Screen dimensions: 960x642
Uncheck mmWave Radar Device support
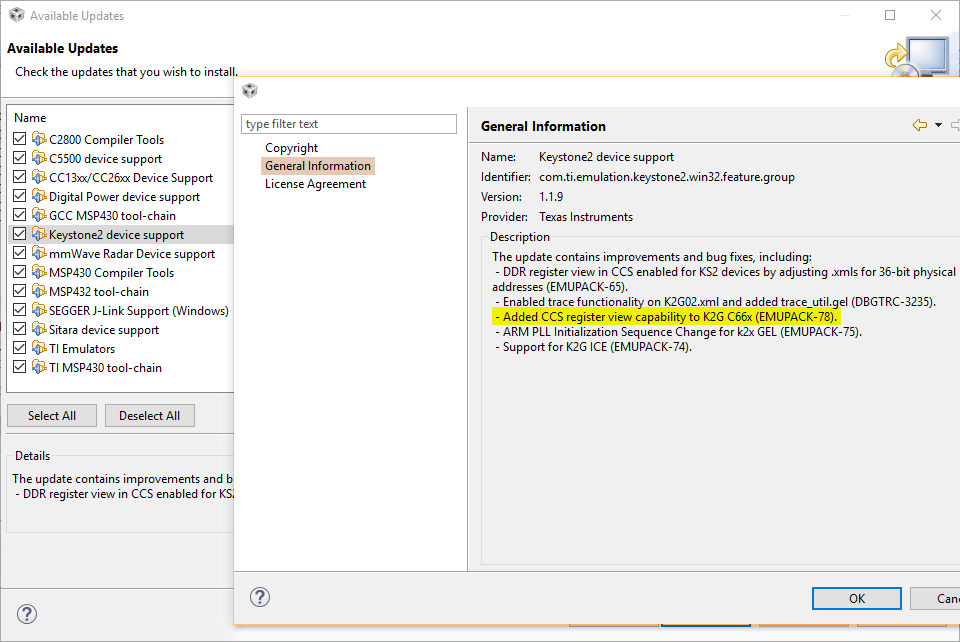[x=19, y=253]
